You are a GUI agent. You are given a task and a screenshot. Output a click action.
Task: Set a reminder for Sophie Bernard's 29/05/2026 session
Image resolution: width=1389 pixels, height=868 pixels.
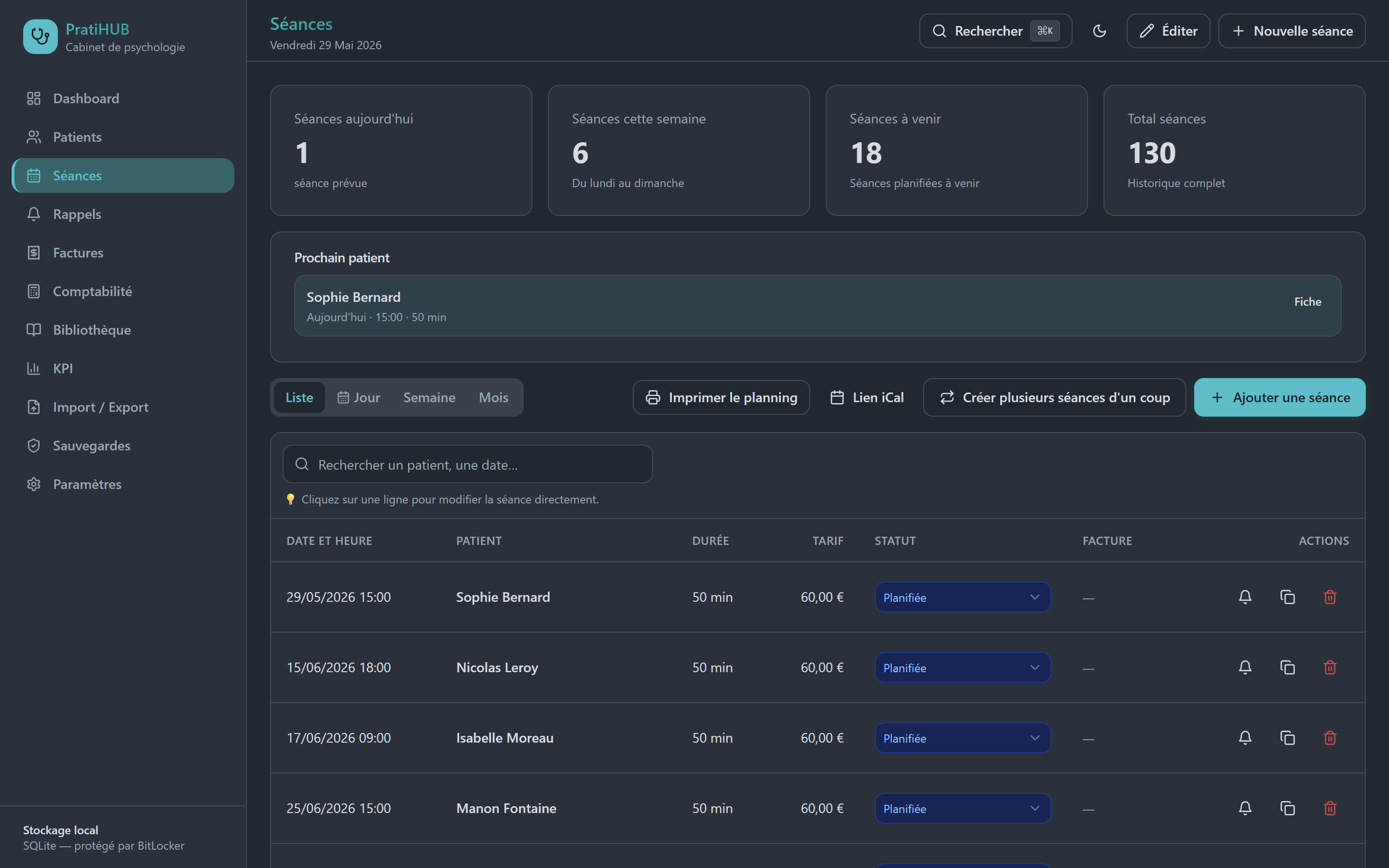coord(1245,597)
